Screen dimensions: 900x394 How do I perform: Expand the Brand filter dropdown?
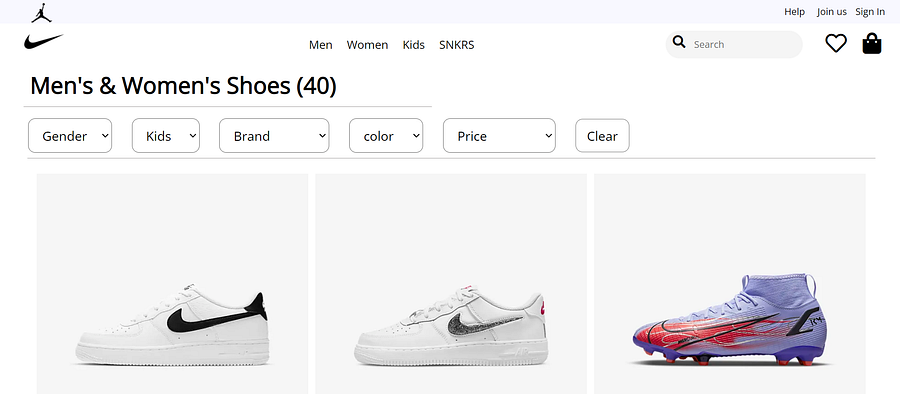pyautogui.click(x=274, y=136)
